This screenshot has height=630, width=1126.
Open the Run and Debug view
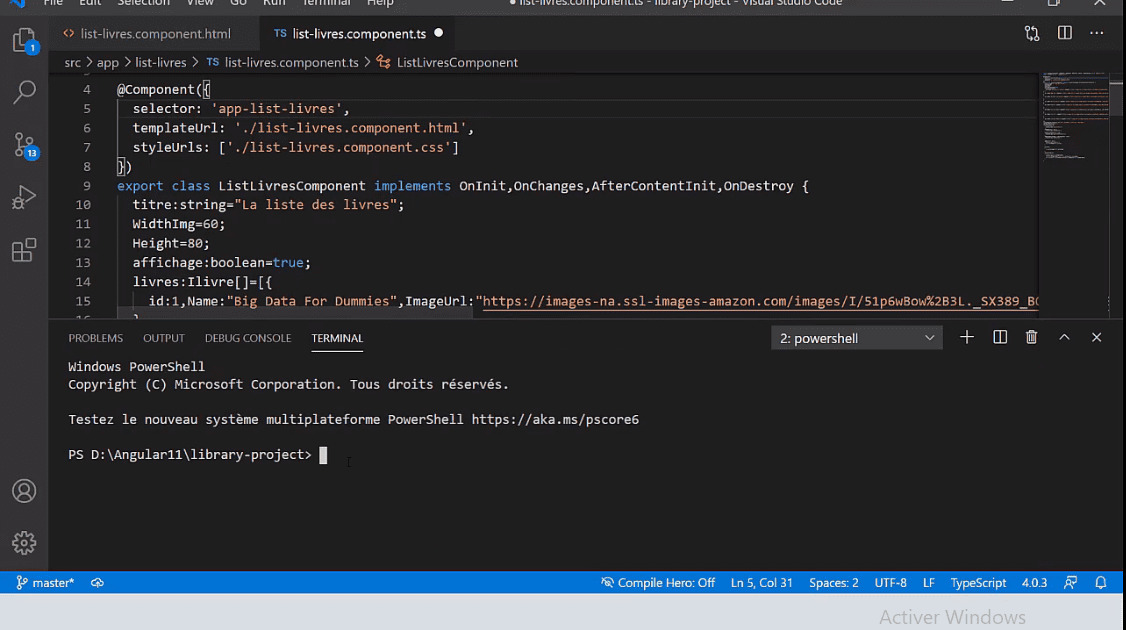24,198
